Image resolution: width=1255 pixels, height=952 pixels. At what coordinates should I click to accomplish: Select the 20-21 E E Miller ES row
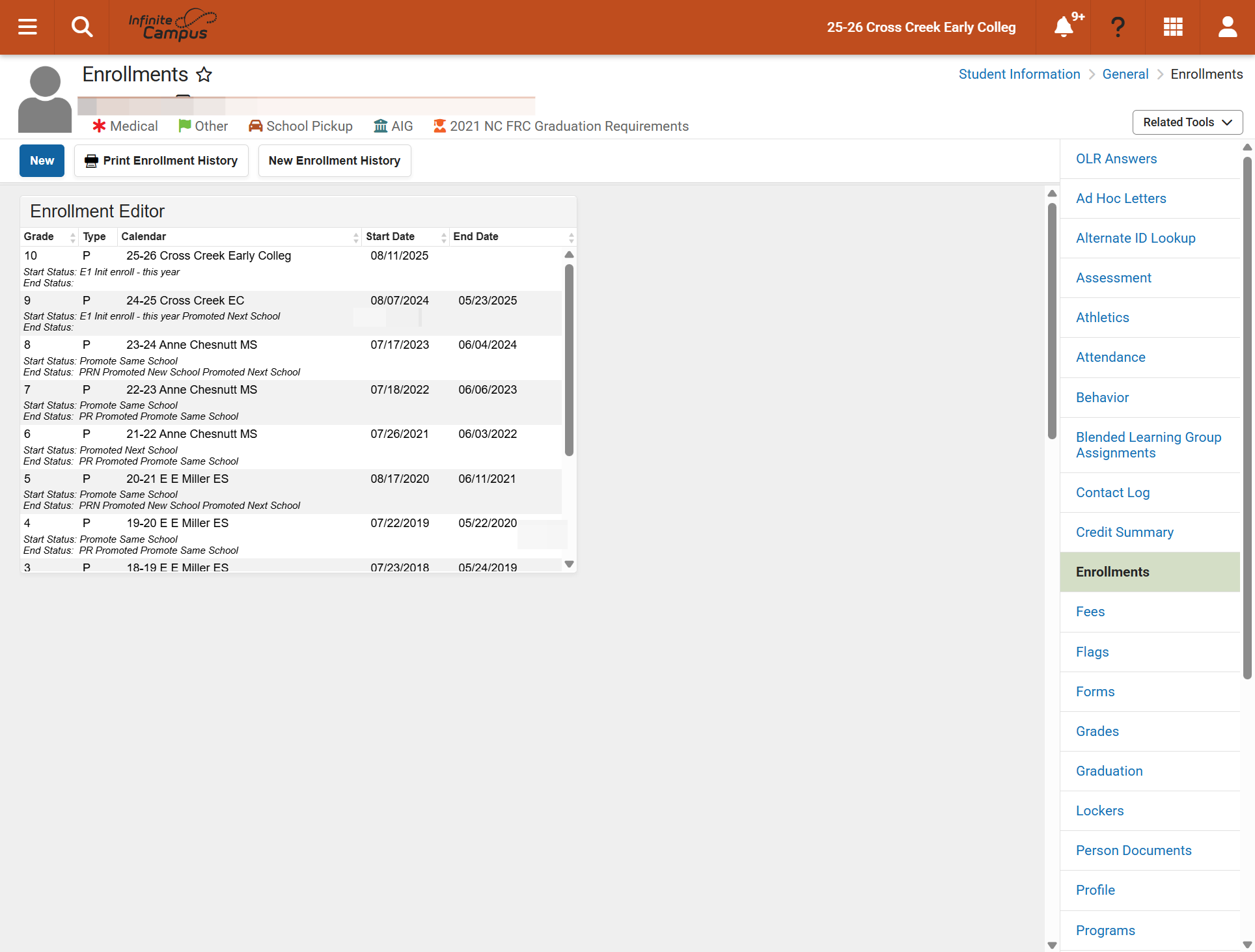point(291,492)
